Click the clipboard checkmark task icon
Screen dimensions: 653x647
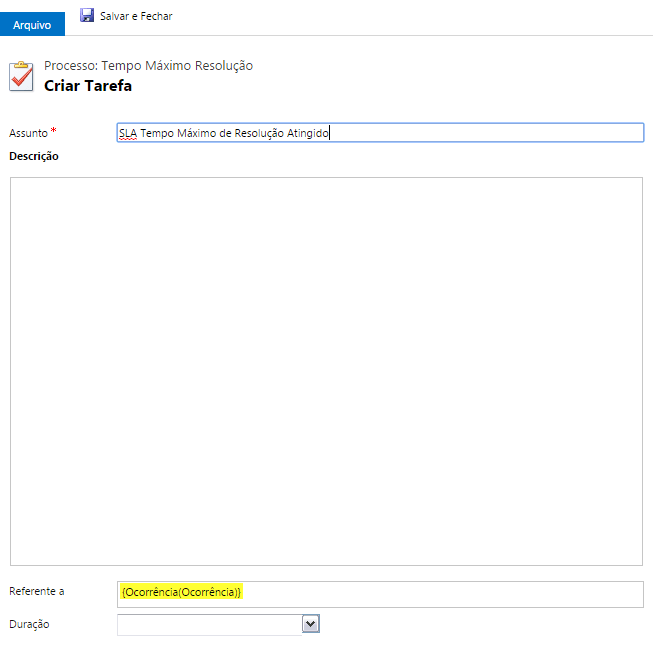(x=21, y=76)
